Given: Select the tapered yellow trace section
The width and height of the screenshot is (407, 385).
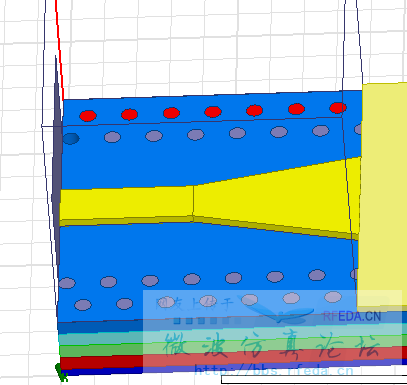Looking at the screenshot, I should [x=277, y=197].
